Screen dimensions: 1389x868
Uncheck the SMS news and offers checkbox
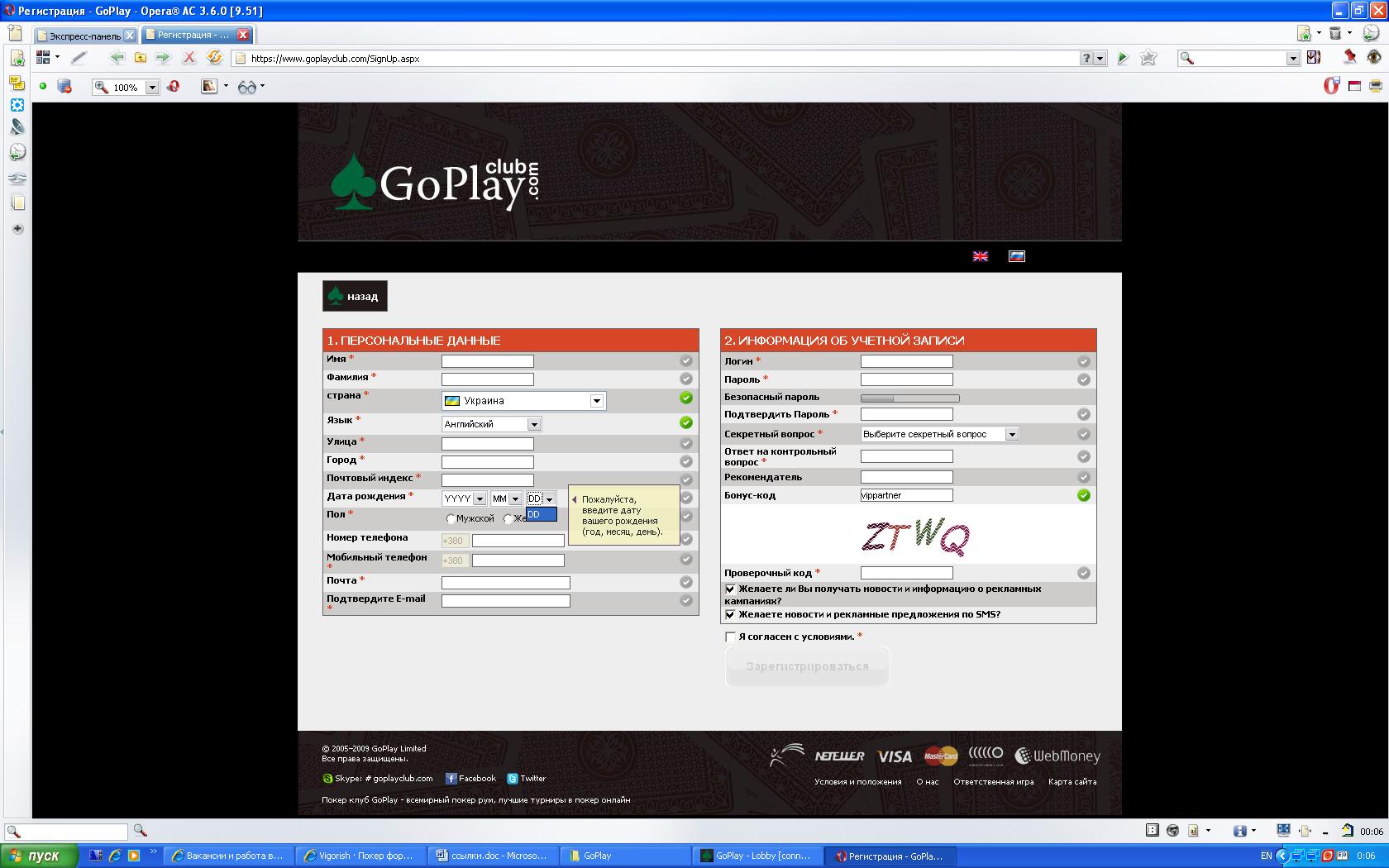(x=730, y=615)
